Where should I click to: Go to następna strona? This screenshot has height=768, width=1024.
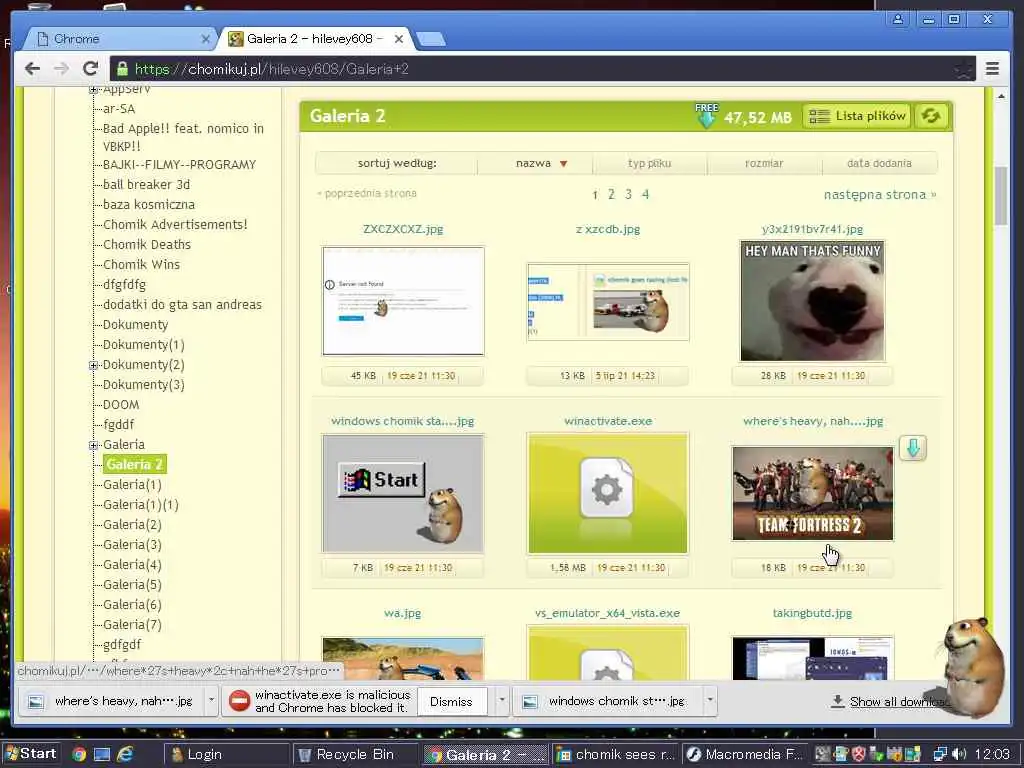tap(880, 195)
